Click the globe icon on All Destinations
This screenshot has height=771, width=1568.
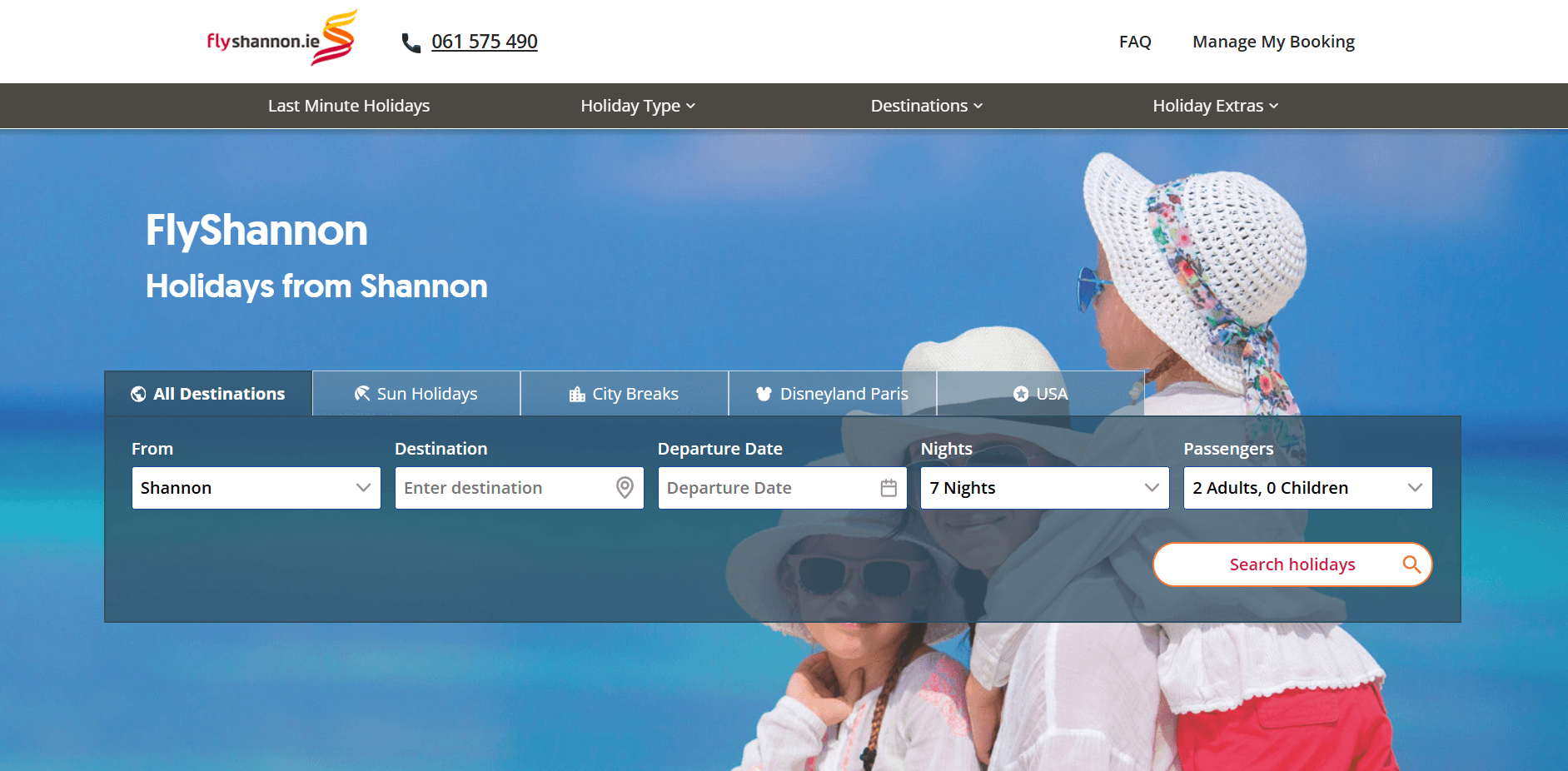(138, 394)
